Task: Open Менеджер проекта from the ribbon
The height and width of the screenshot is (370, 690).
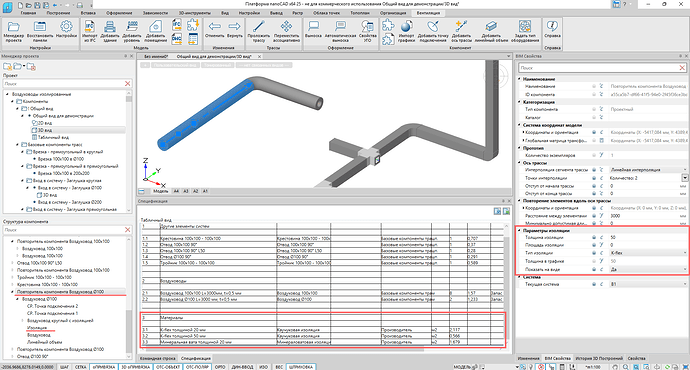Action: click(x=14, y=31)
